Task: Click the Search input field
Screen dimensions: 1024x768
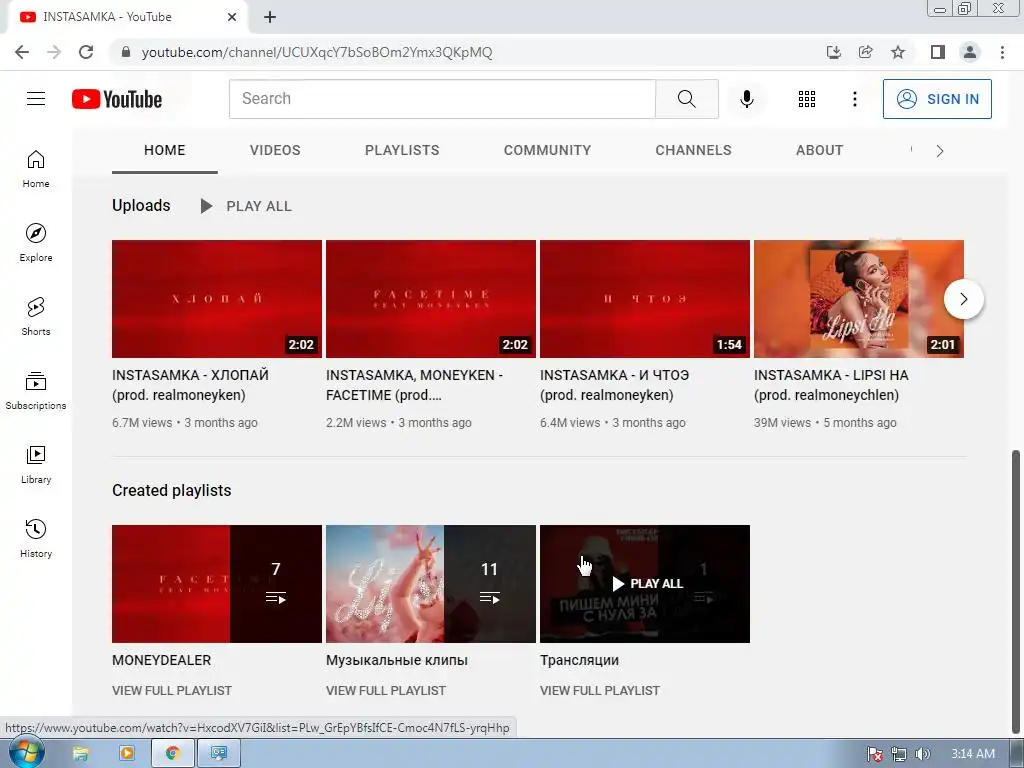Action: tap(442, 99)
